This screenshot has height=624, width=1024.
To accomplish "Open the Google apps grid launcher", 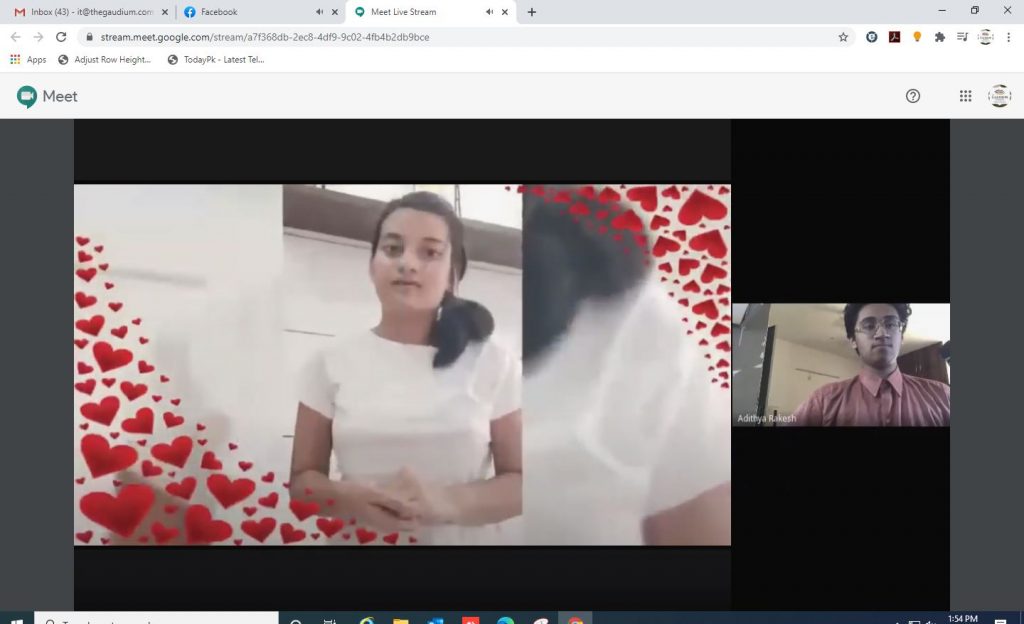I will 965,96.
